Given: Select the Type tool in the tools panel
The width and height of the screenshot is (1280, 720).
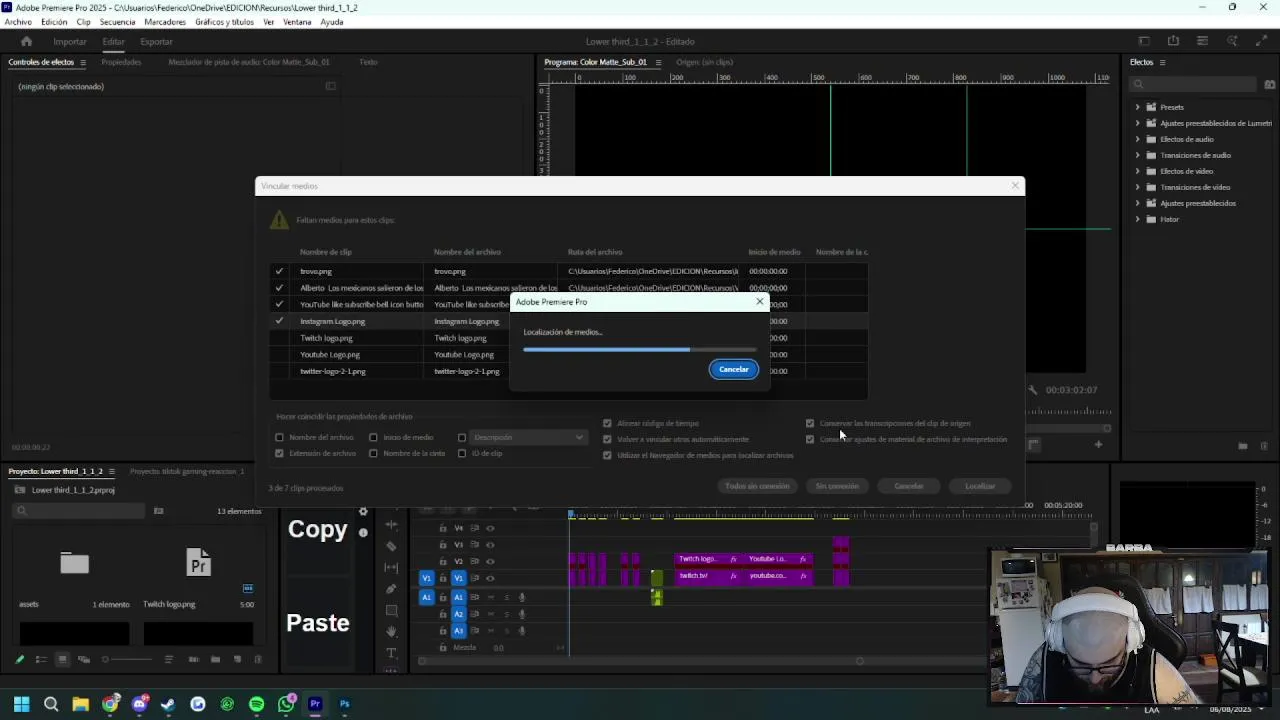Looking at the screenshot, I should pos(391,653).
